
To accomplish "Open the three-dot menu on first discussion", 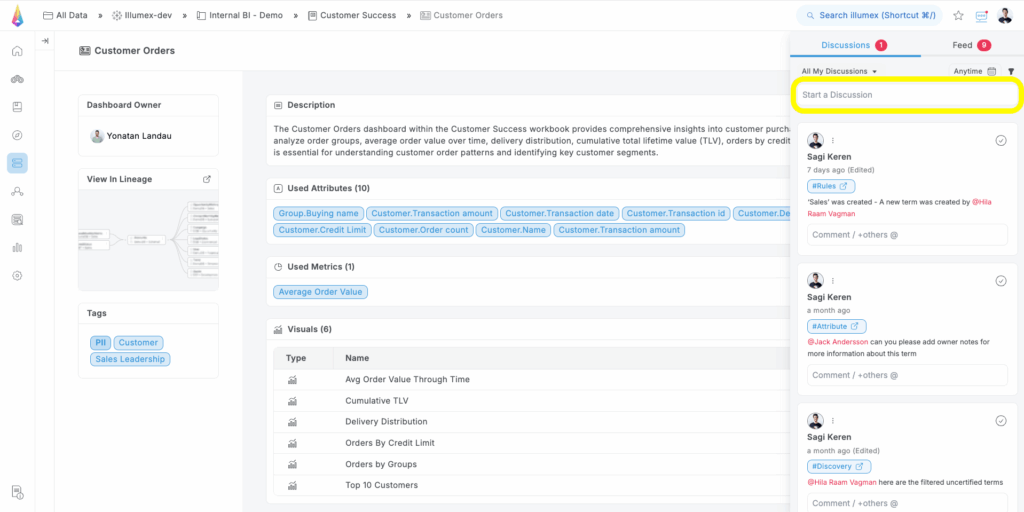I will click(833, 141).
